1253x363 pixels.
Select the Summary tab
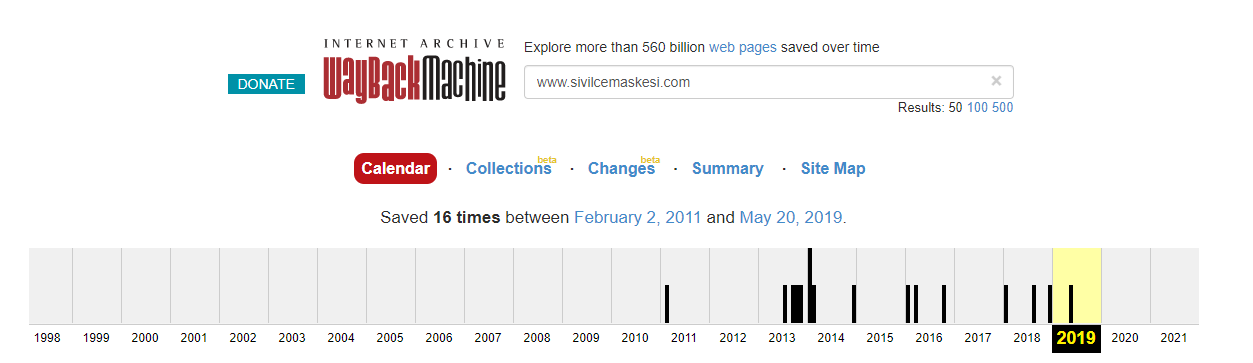pyautogui.click(x=727, y=169)
